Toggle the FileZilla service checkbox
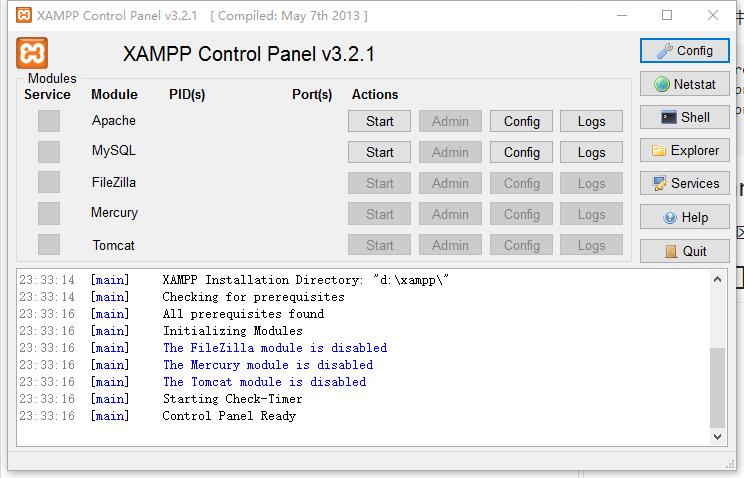 tap(49, 182)
